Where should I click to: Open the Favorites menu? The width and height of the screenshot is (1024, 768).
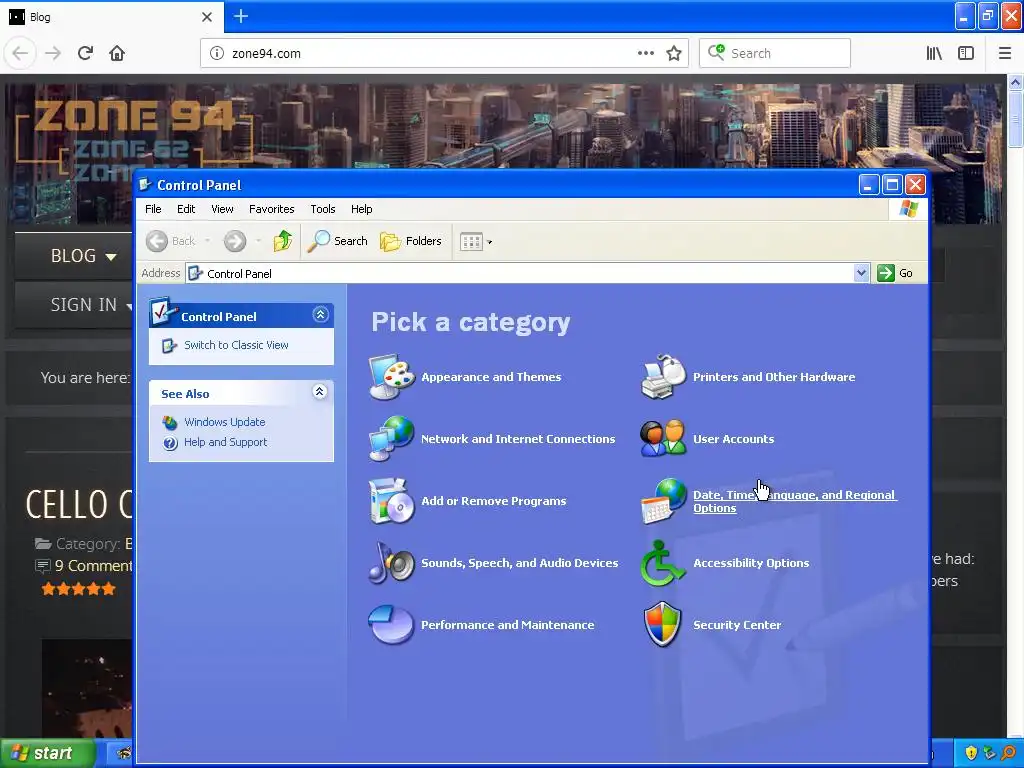click(x=272, y=209)
